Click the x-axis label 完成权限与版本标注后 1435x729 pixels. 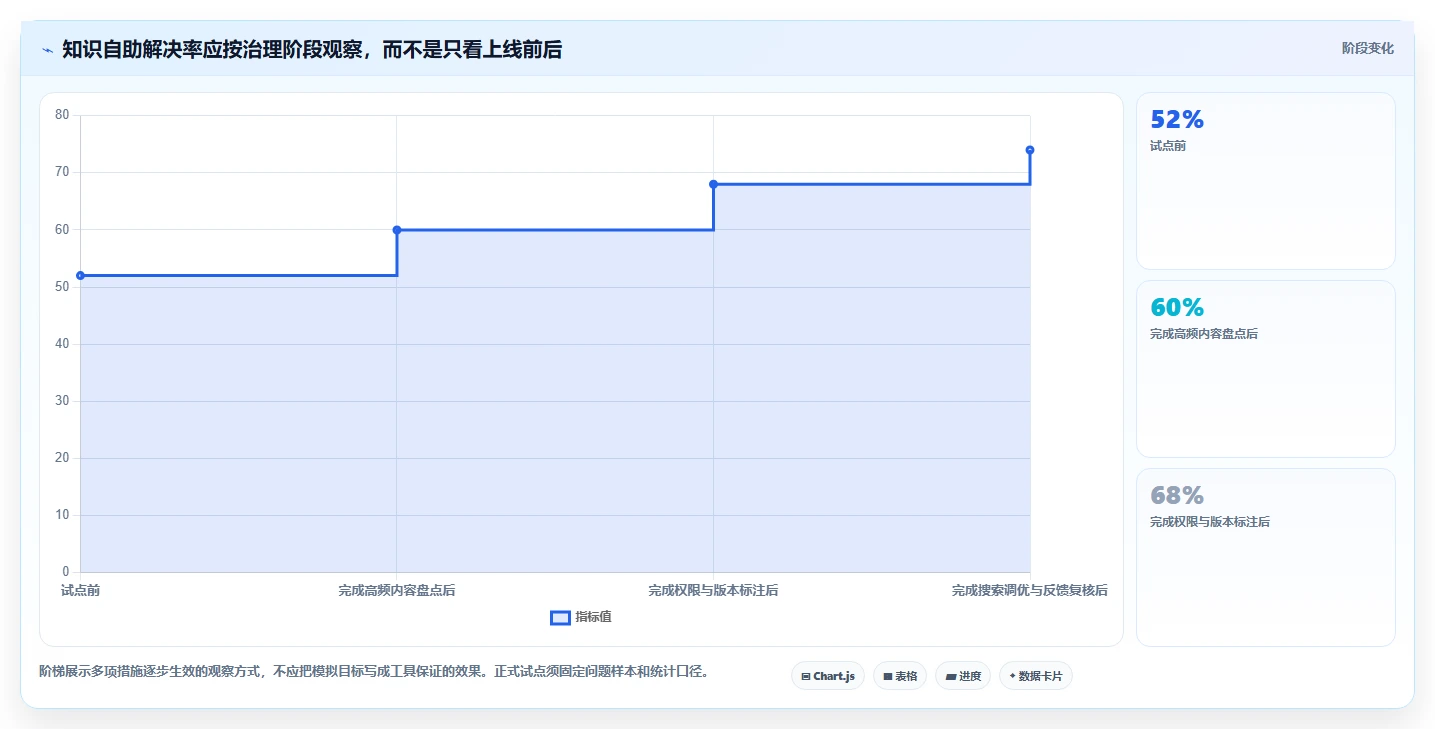pyautogui.click(x=713, y=591)
